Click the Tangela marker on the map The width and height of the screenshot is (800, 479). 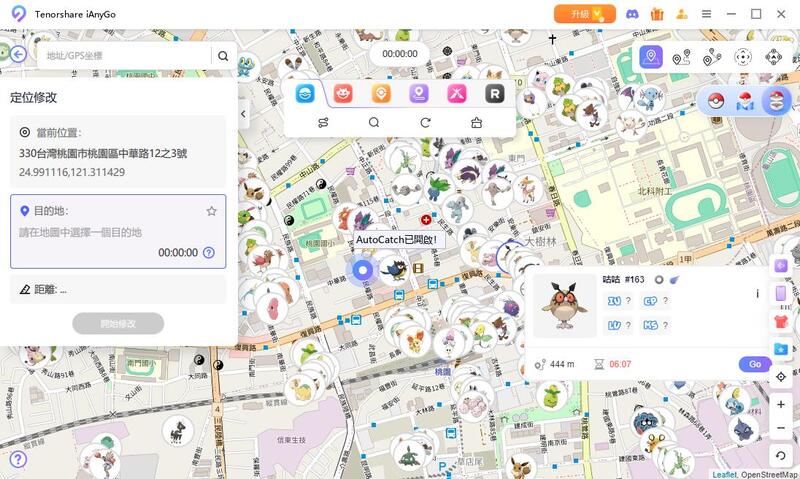646,423
